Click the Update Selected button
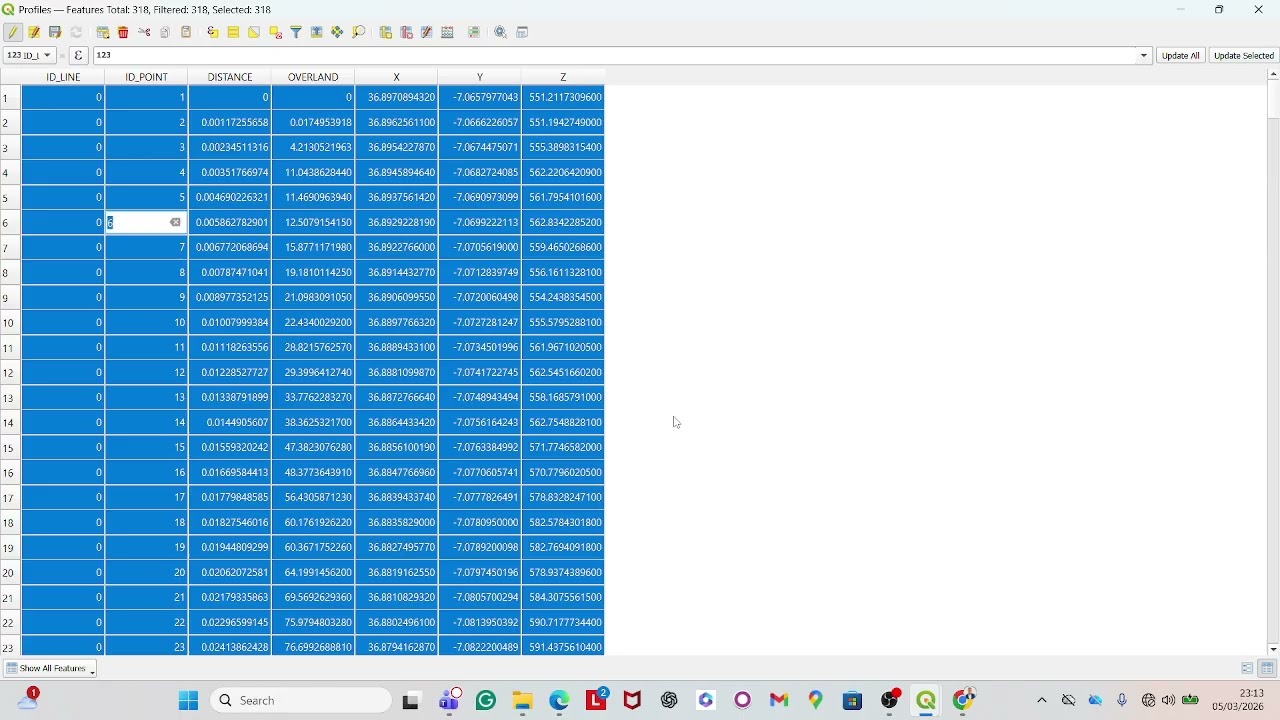1280x720 pixels. (x=1244, y=55)
